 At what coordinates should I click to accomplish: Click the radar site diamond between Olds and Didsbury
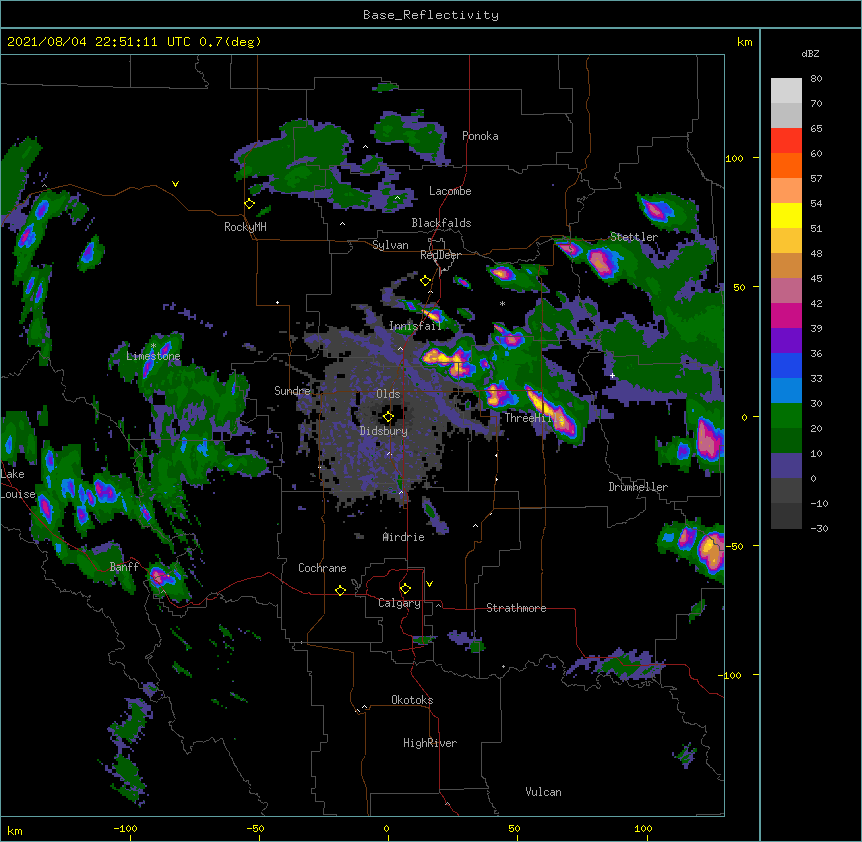click(388, 417)
